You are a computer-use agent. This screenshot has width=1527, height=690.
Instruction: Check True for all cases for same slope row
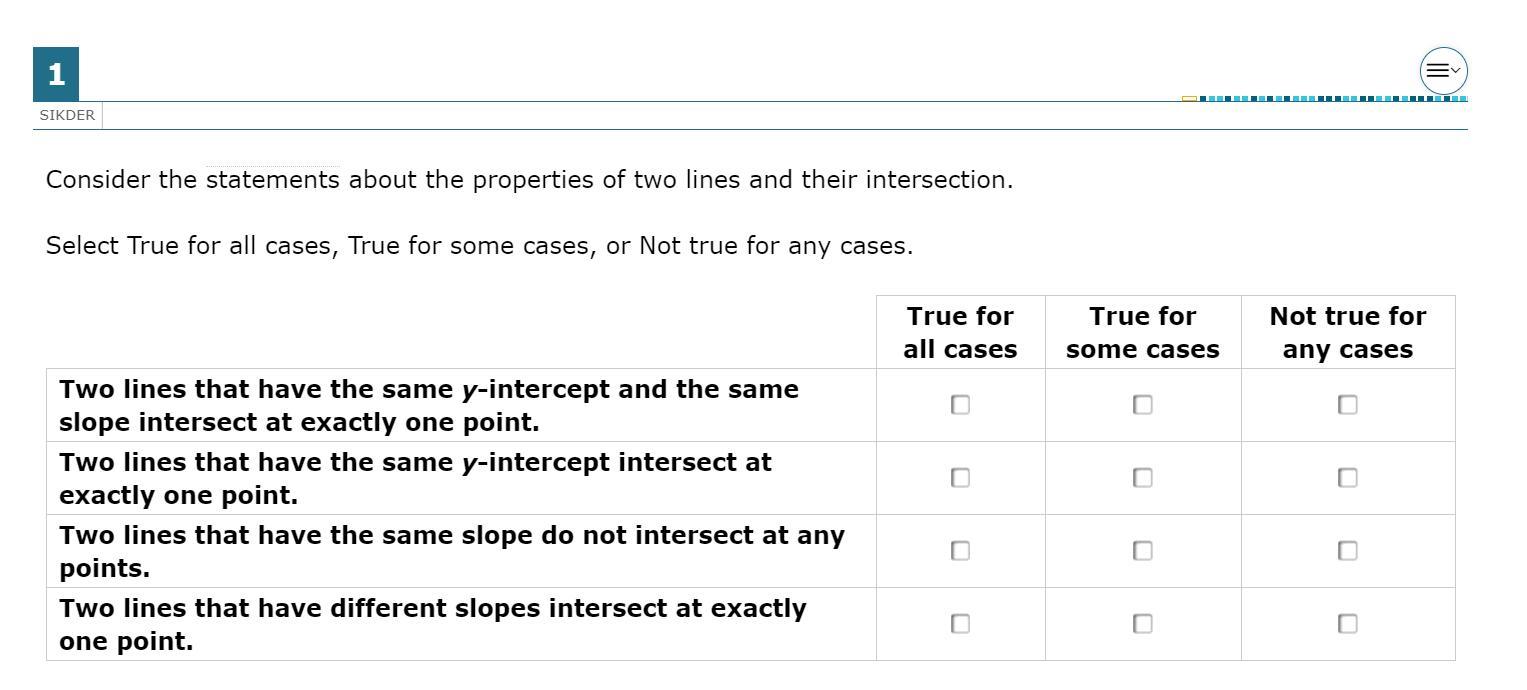(x=960, y=550)
